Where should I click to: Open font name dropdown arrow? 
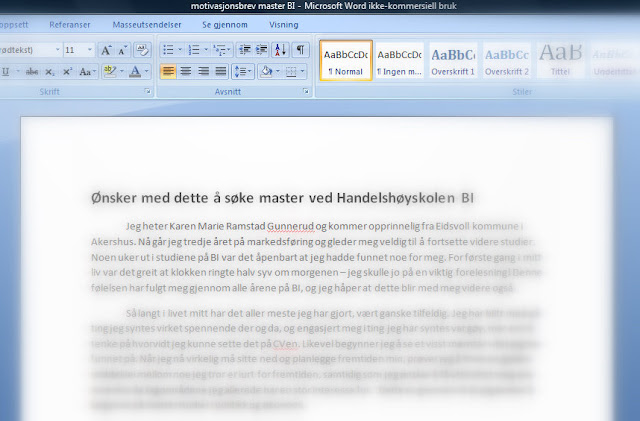click(x=58, y=50)
